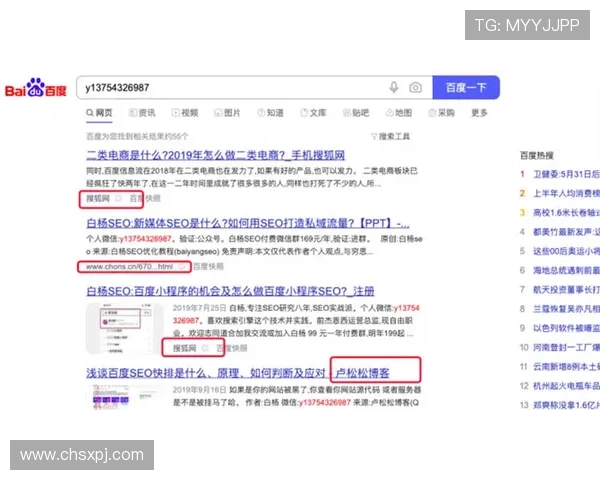Open the 图片 tab
Viewport: 600px width, 480px height.
click(x=228, y=113)
